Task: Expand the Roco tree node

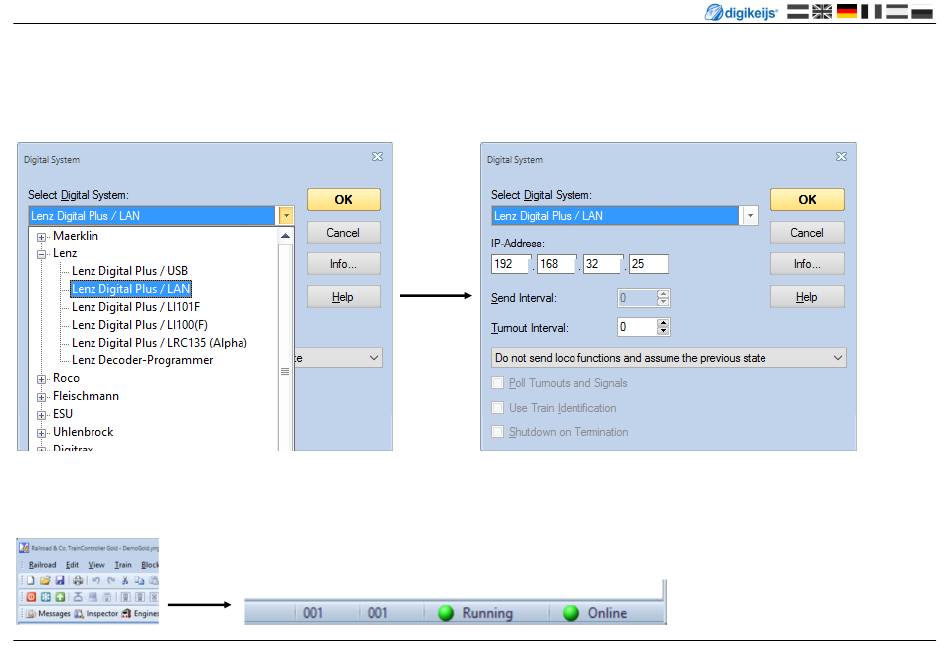Action: point(41,379)
